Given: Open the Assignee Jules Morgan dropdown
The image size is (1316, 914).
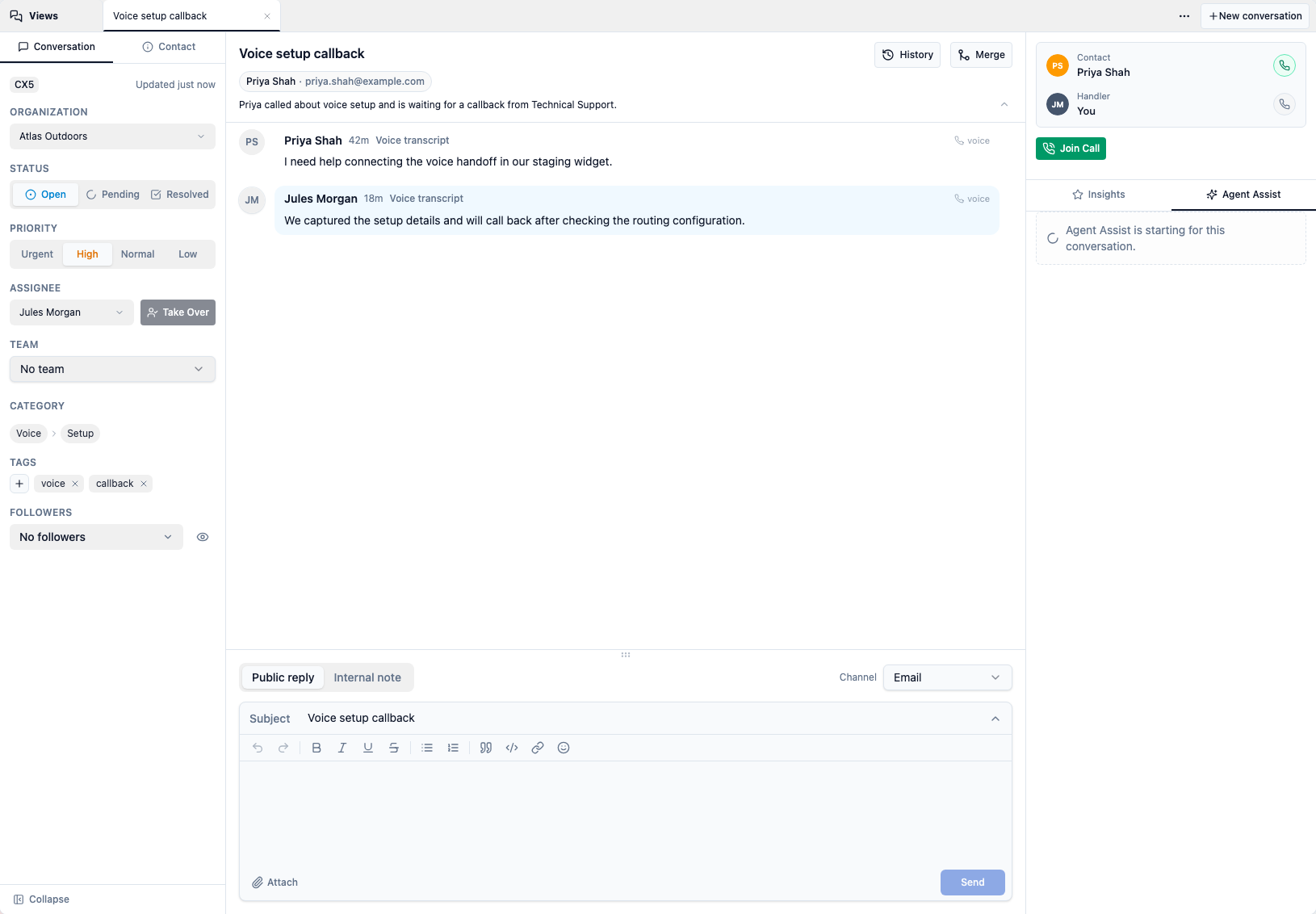Looking at the screenshot, I should click(72, 312).
